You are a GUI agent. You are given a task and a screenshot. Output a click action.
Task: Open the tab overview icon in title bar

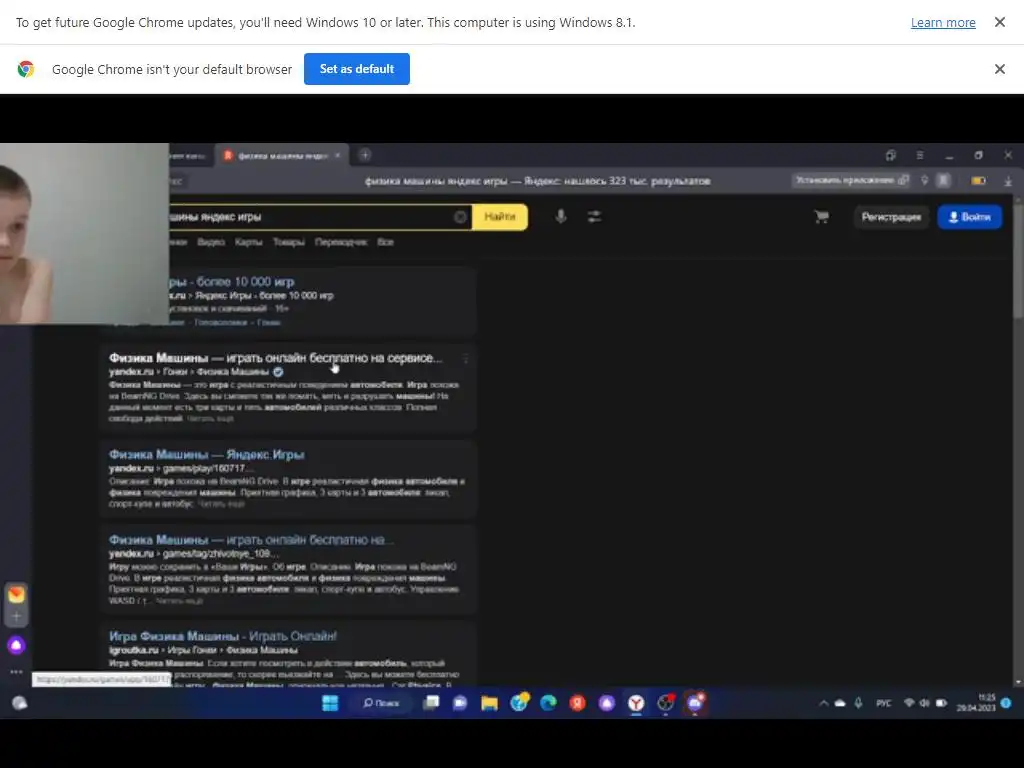tap(890, 155)
